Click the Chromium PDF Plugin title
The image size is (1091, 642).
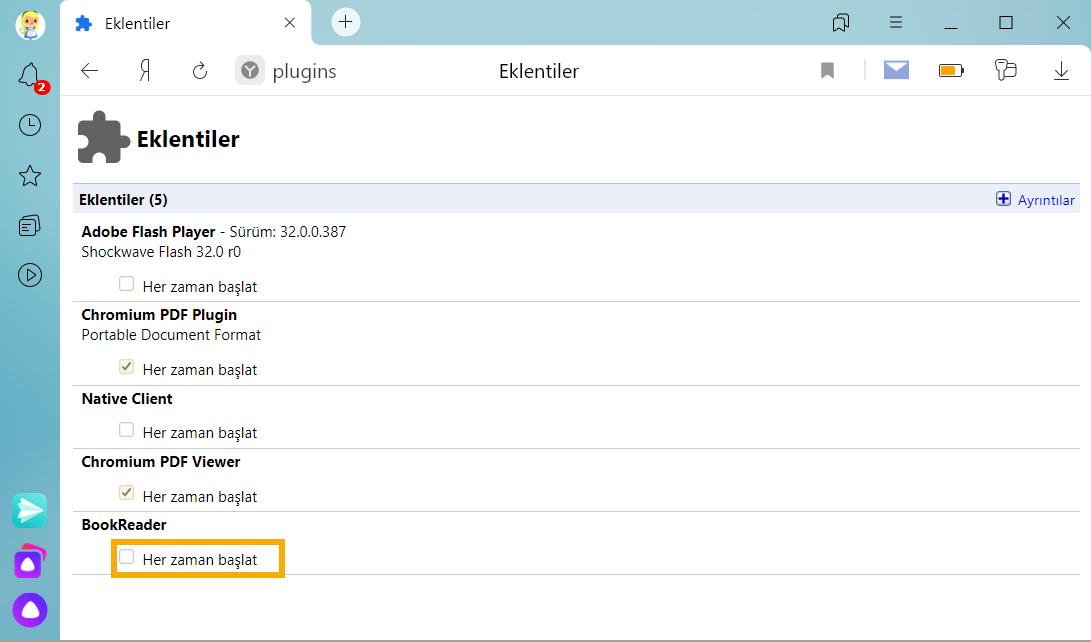click(159, 315)
